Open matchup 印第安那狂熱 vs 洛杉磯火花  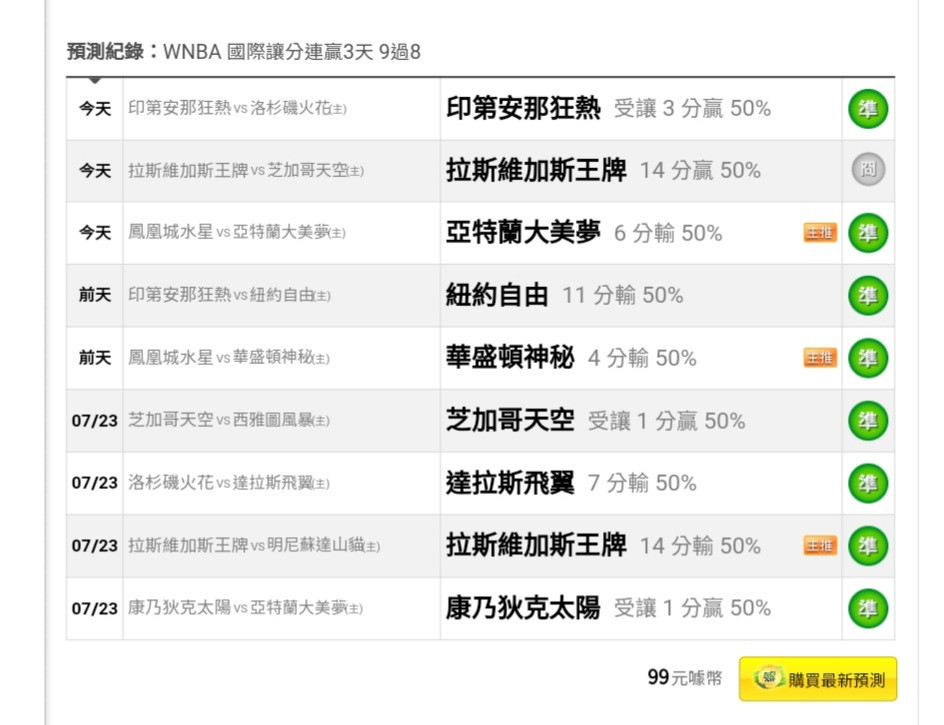click(x=237, y=108)
